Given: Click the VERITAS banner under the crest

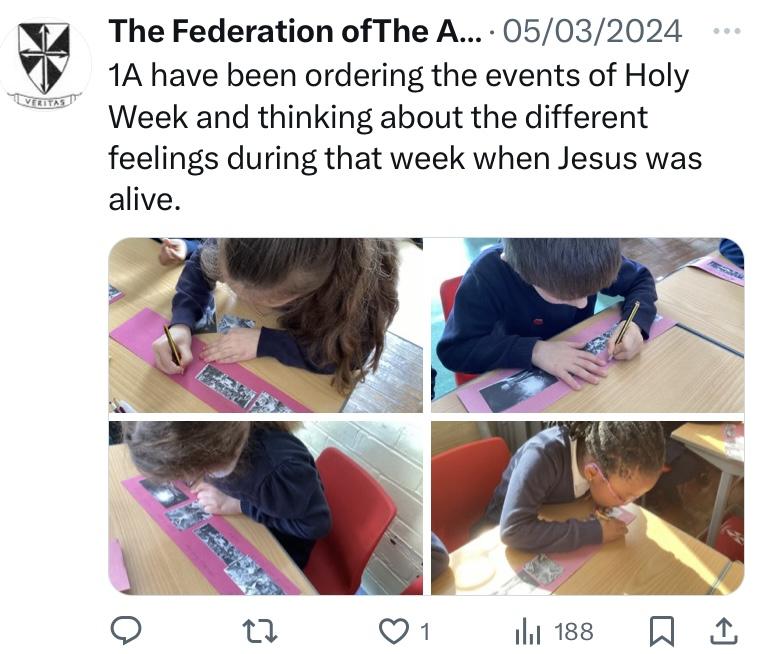Looking at the screenshot, I should coord(44,99).
